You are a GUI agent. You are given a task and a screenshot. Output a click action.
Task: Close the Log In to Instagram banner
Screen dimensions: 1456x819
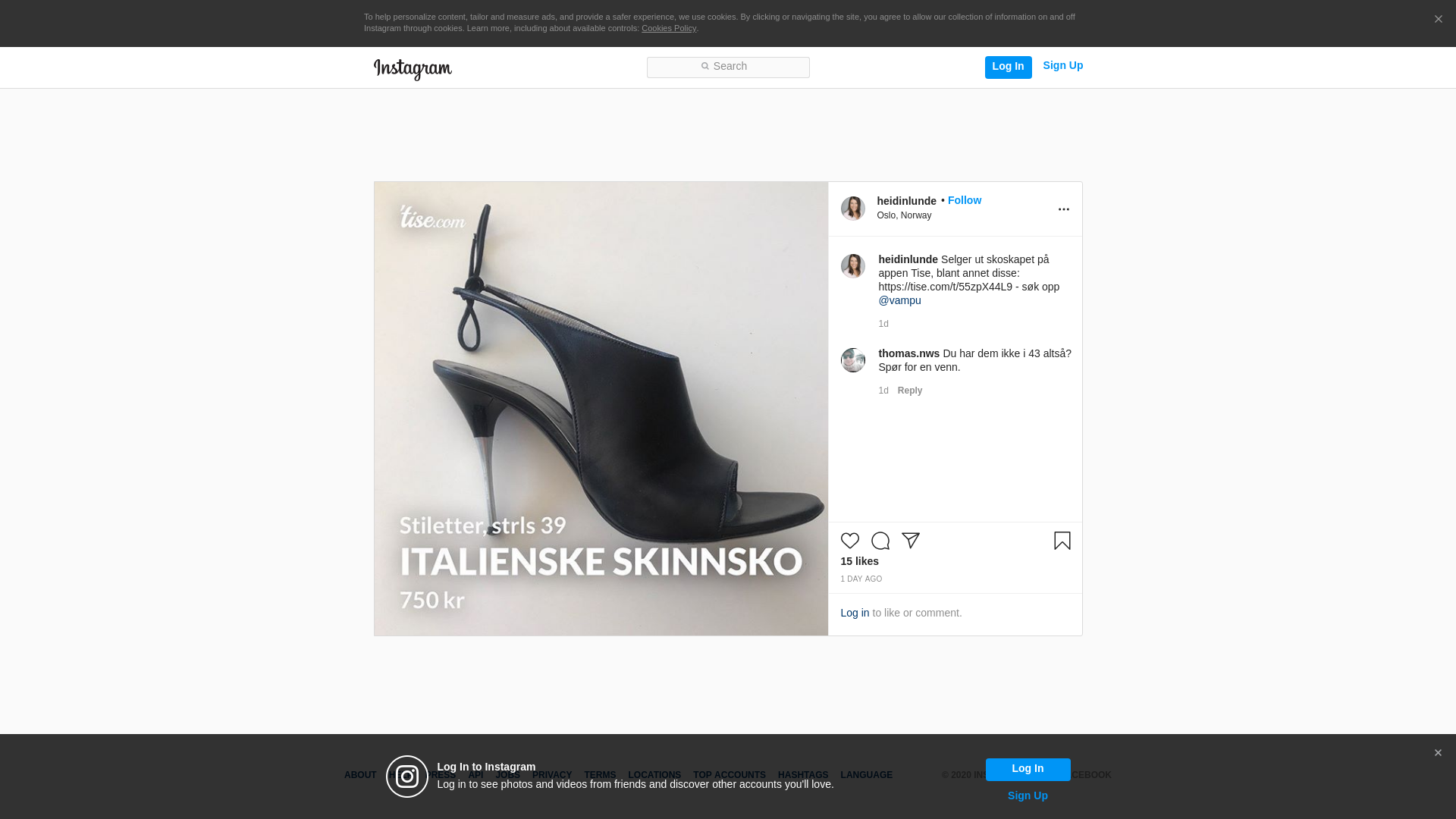1438,753
